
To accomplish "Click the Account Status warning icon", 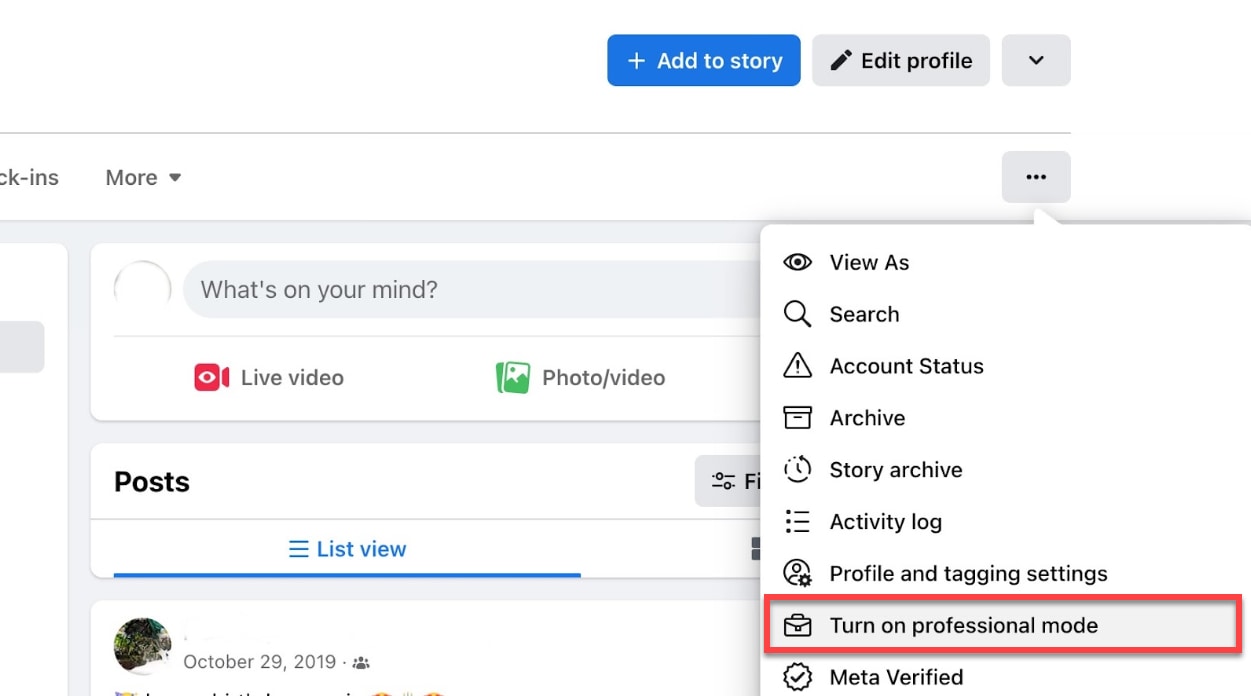I will pyautogui.click(x=797, y=366).
